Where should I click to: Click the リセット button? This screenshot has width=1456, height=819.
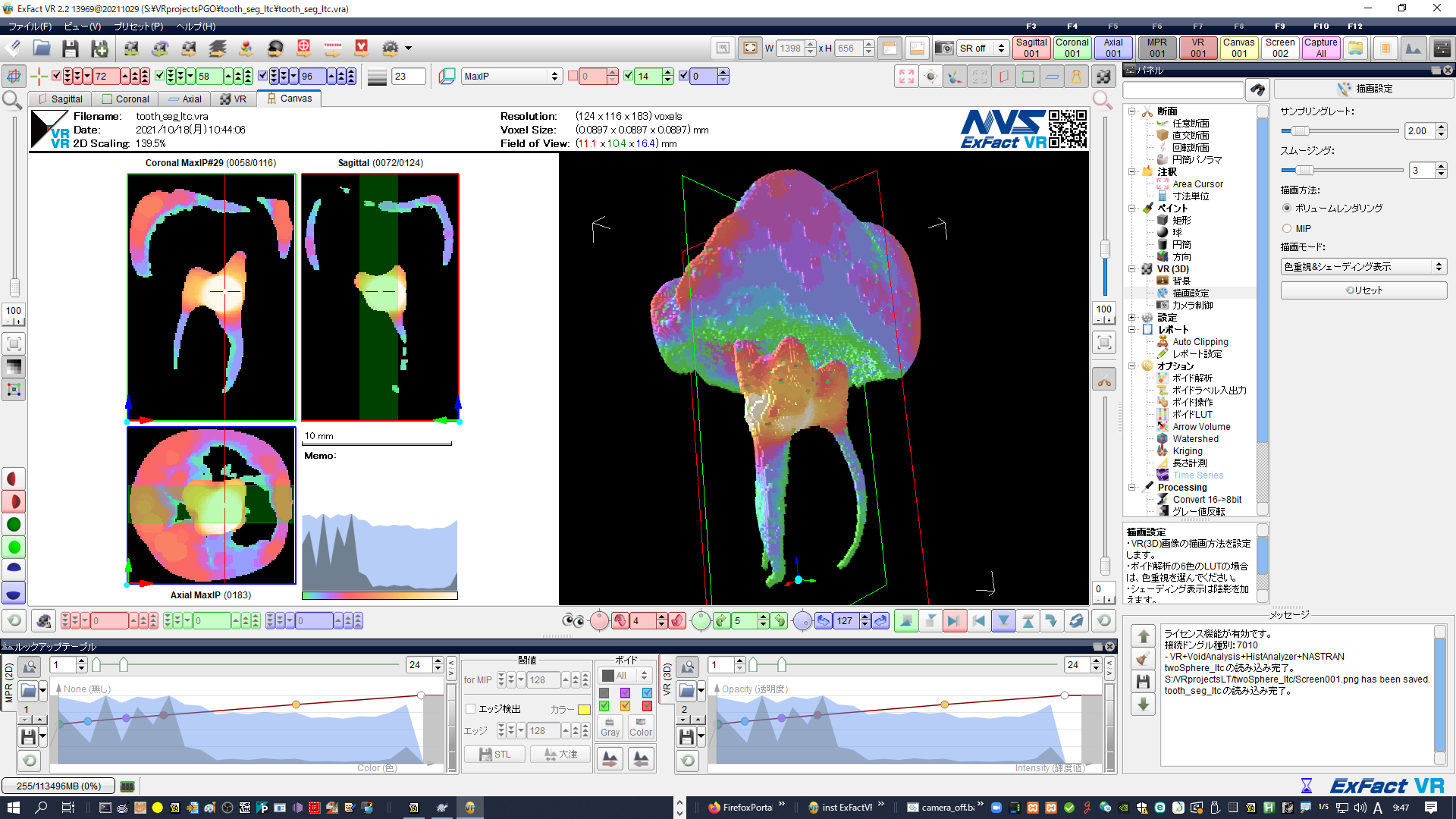point(1363,290)
